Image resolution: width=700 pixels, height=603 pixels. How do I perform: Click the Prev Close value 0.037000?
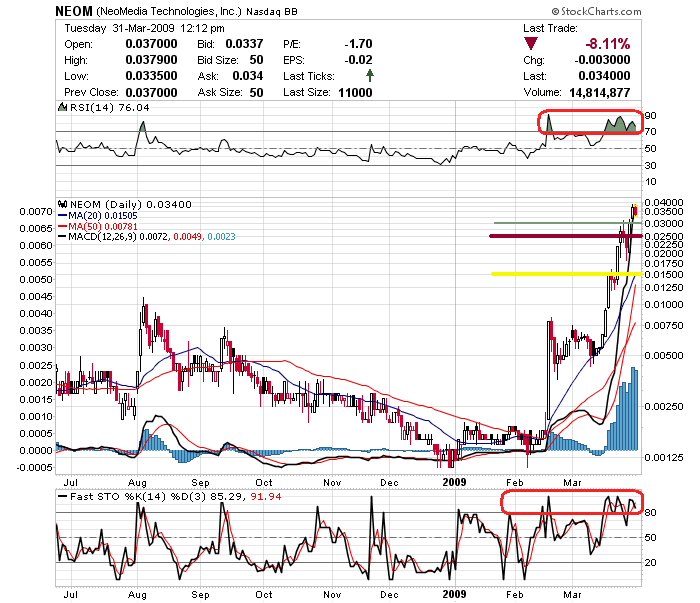[x=151, y=92]
